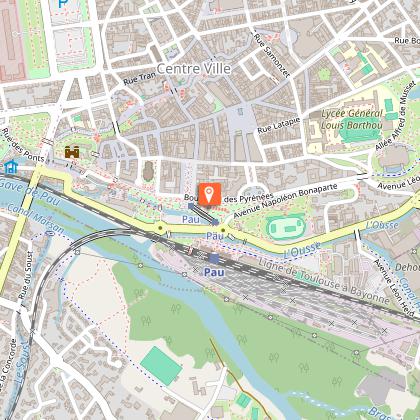Select the Lycée Général Louis Barthou label
The image size is (420, 420).
click(352, 119)
